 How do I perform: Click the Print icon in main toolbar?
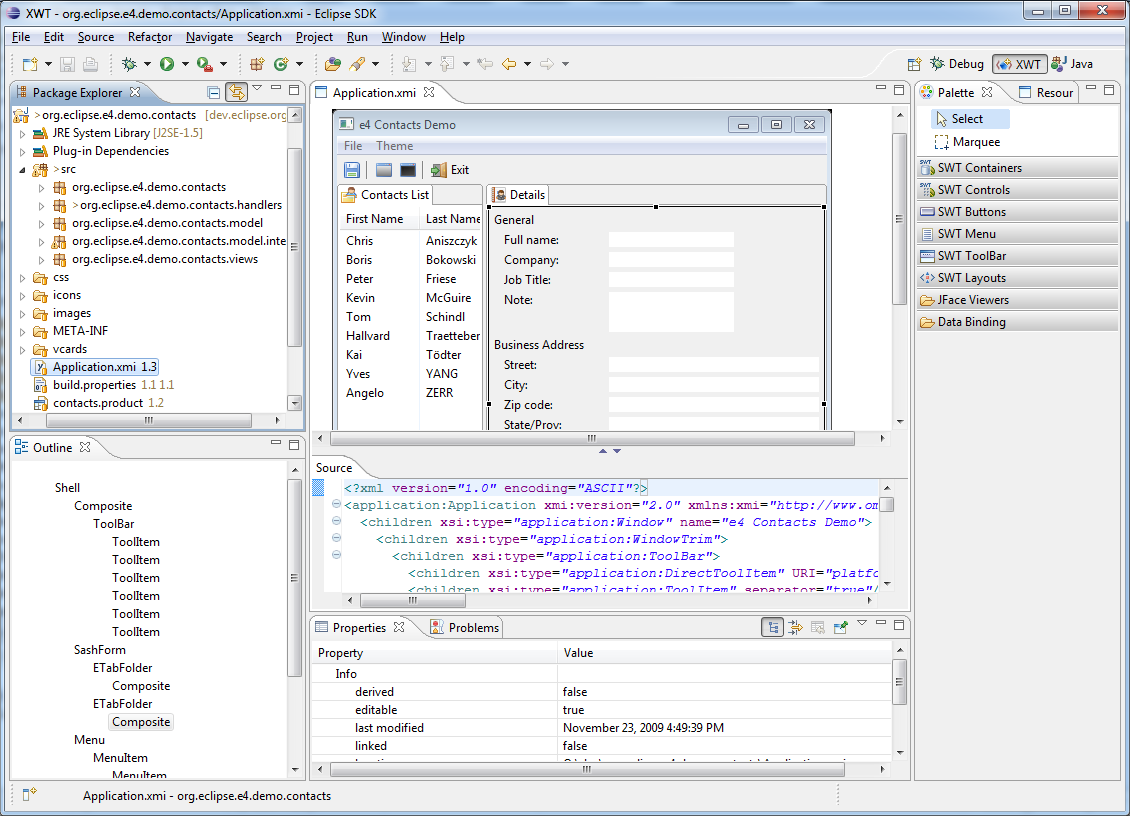[90, 64]
